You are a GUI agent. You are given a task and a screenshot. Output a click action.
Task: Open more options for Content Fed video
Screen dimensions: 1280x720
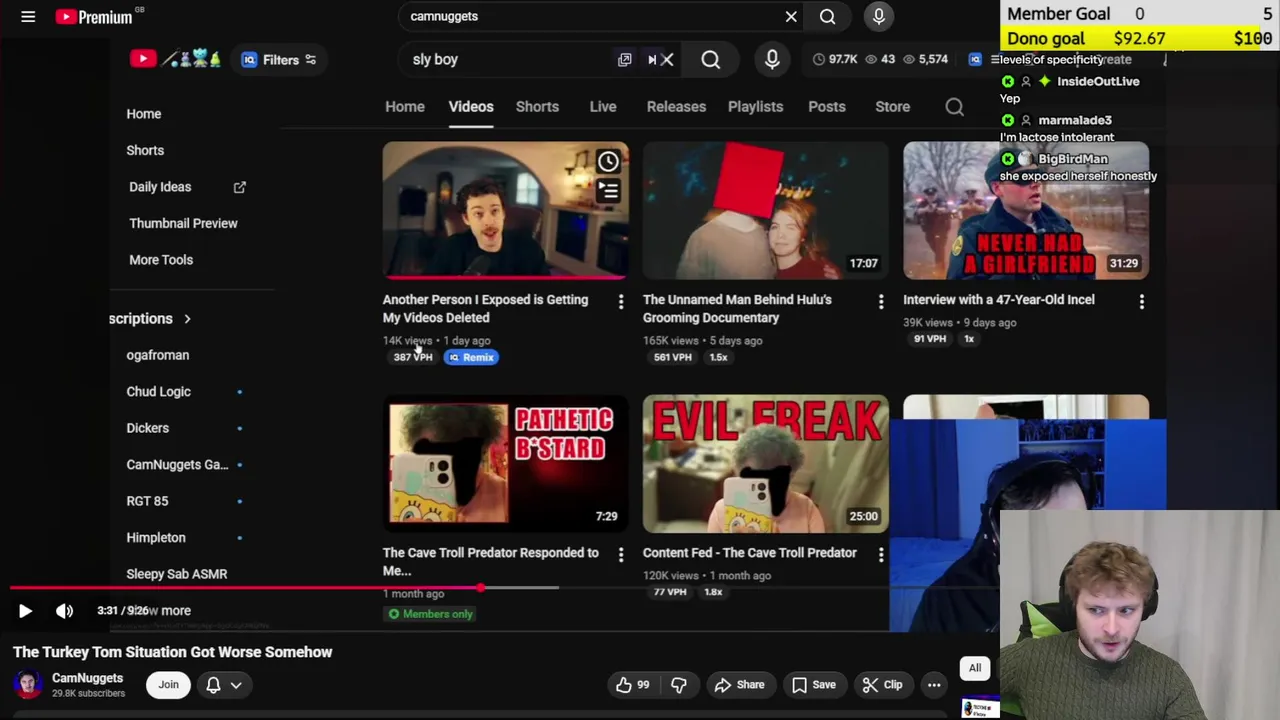[881, 554]
